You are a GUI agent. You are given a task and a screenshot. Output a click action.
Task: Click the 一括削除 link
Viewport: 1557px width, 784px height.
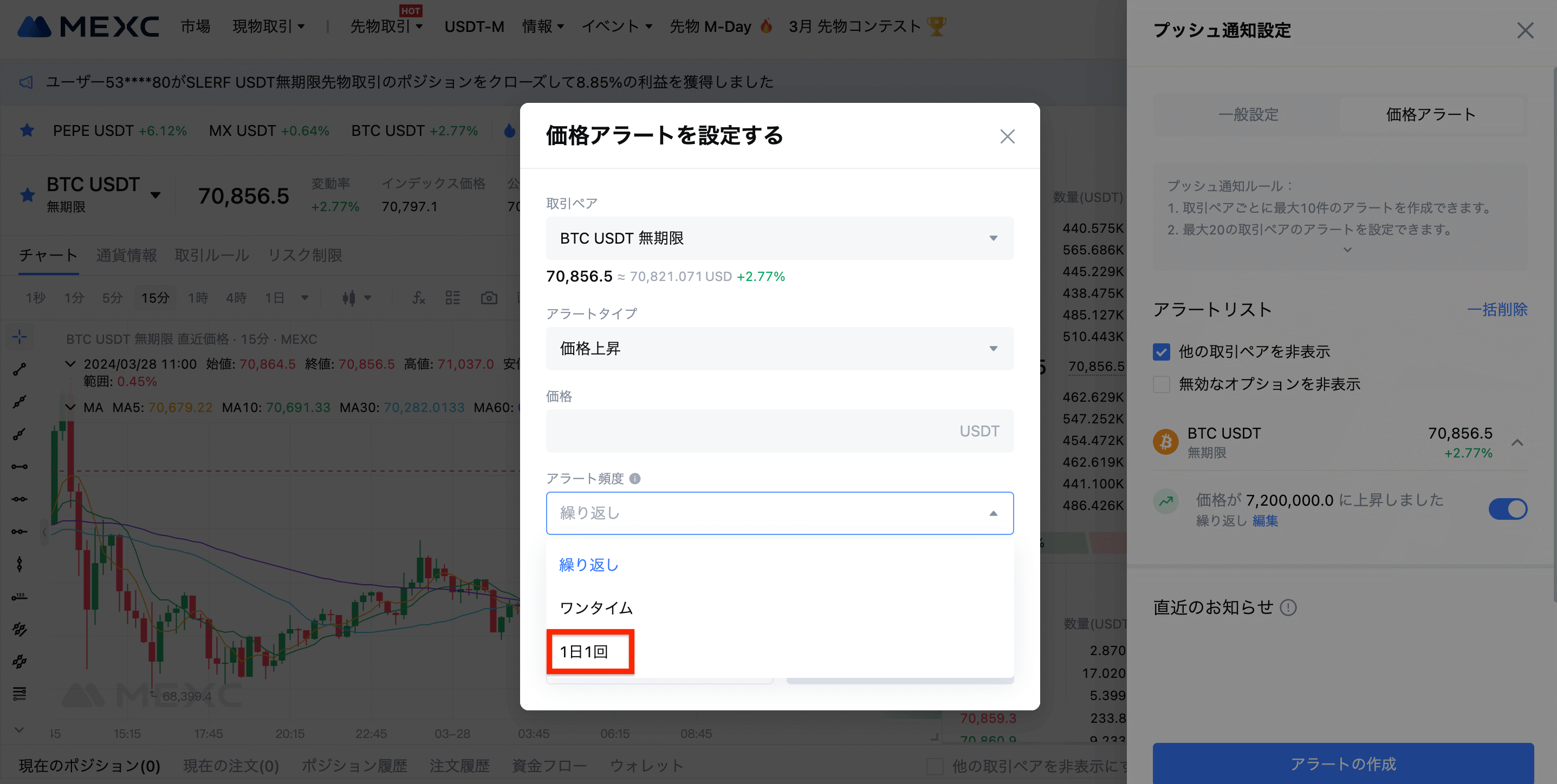[x=1496, y=310]
